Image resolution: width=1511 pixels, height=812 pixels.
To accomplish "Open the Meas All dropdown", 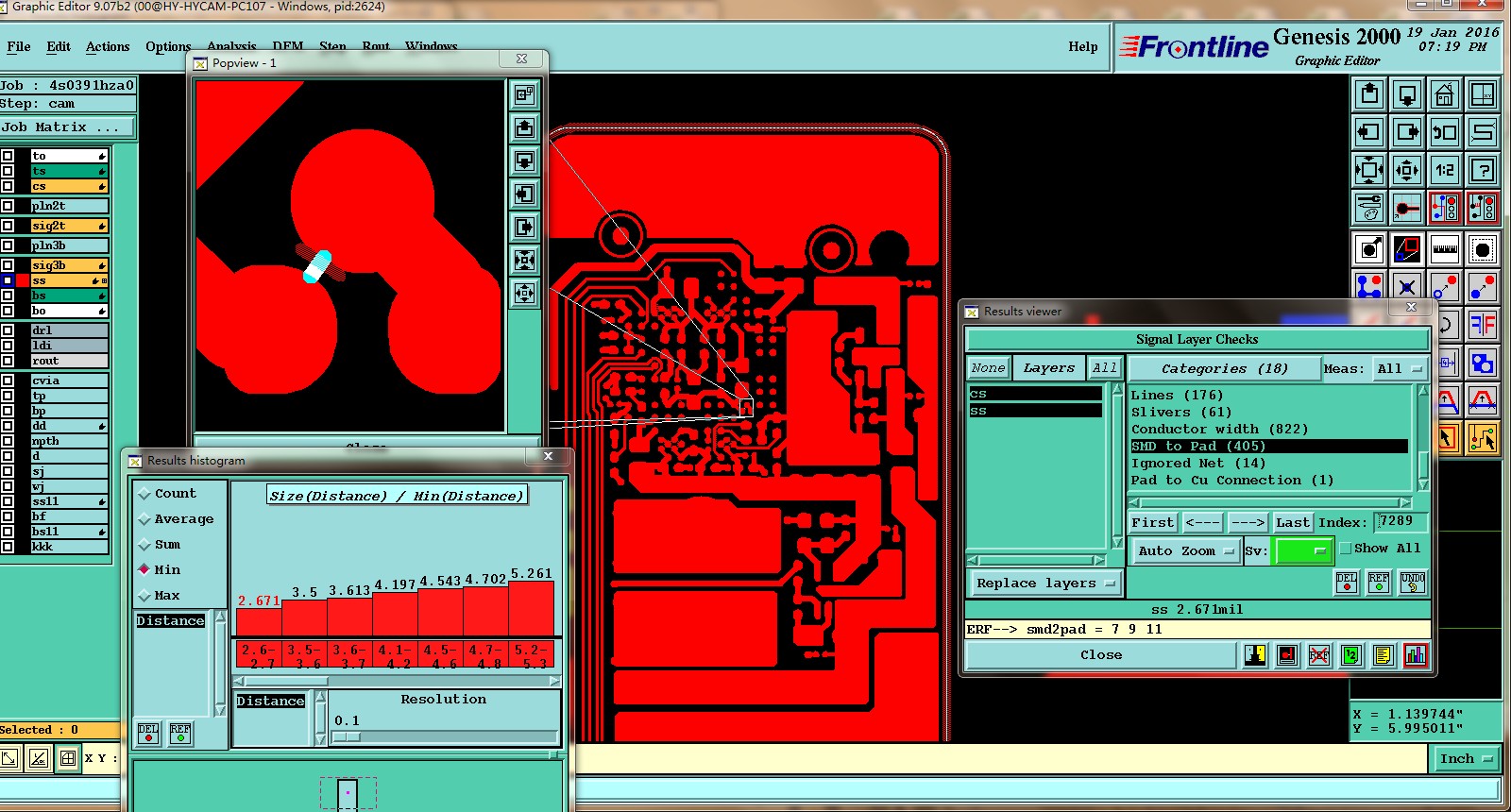I will click(1400, 369).
